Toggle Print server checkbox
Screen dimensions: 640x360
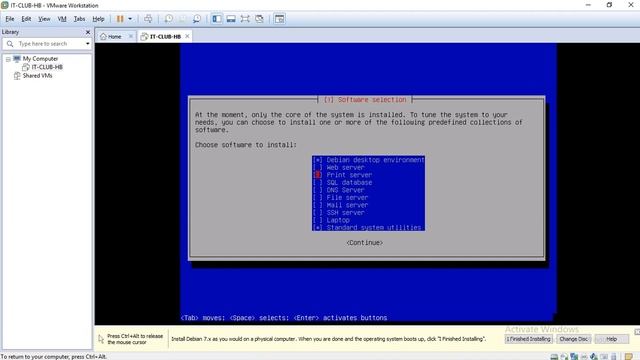click(x=318, y=175)
